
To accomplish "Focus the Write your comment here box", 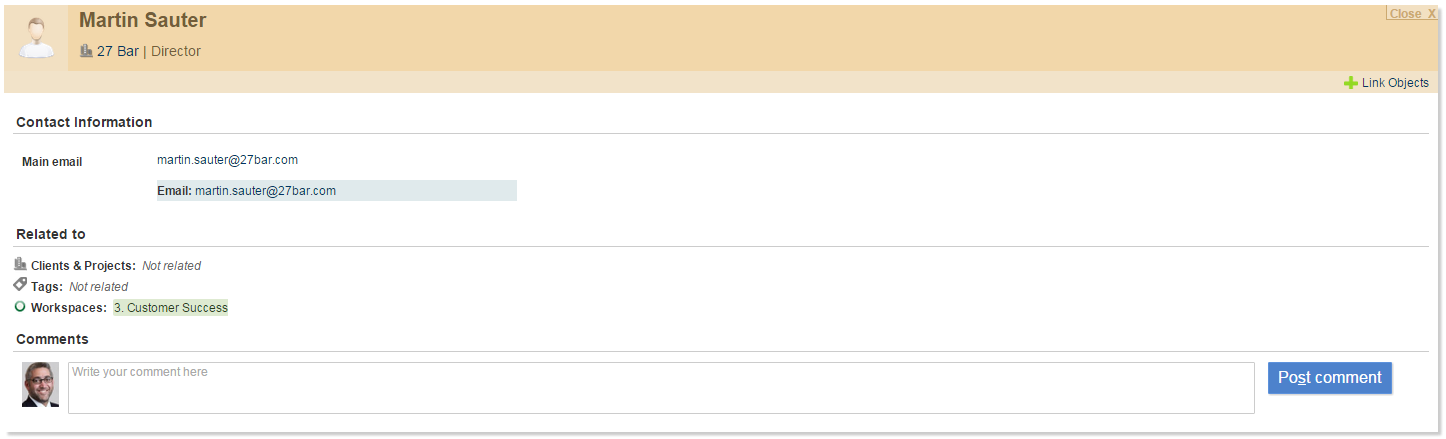I will point(660,387).
